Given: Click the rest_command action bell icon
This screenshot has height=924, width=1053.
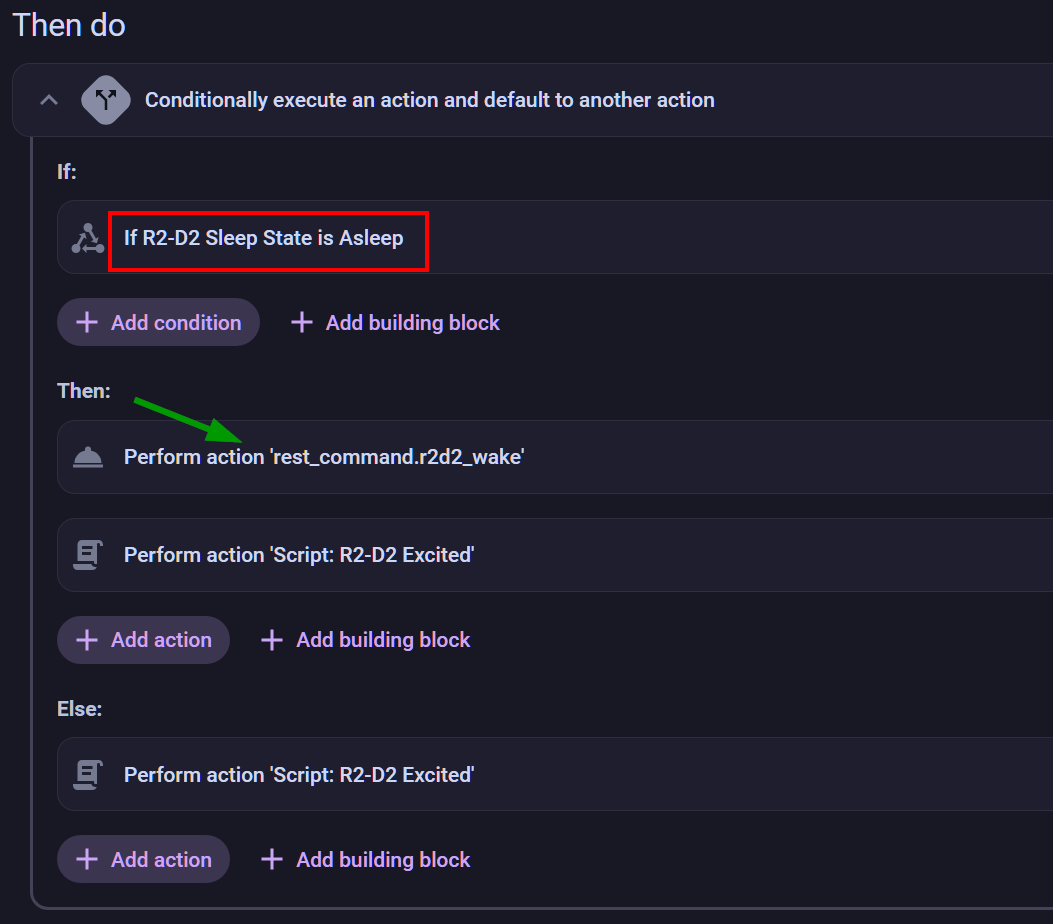Looking at the screenshot, I should pos(88,457).
